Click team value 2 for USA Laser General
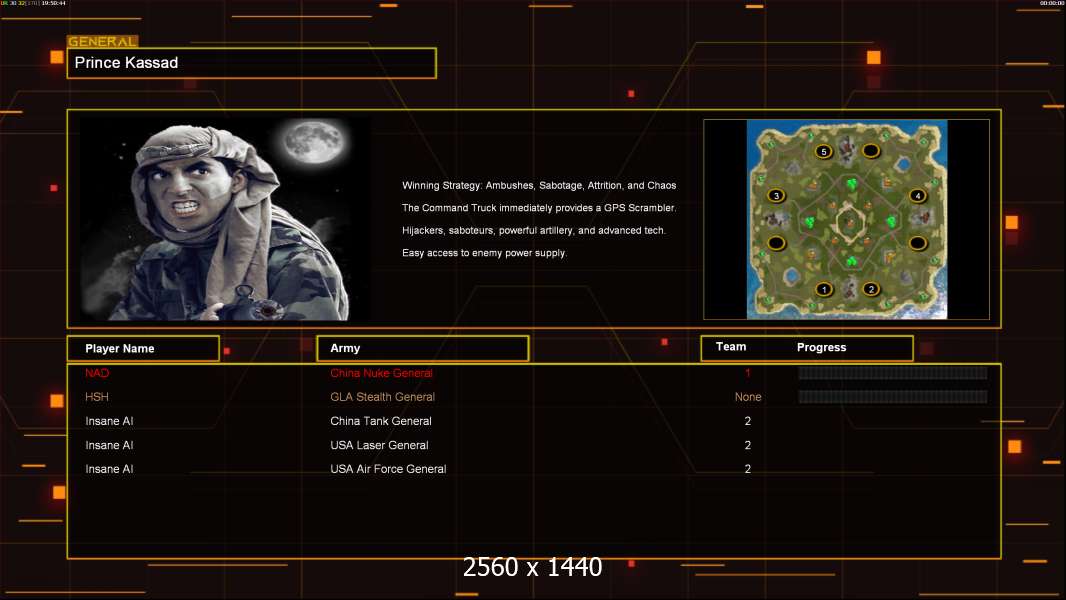The width and height of the screenshot is (1066, 600). pyautogui.click(x=748, y=445)
